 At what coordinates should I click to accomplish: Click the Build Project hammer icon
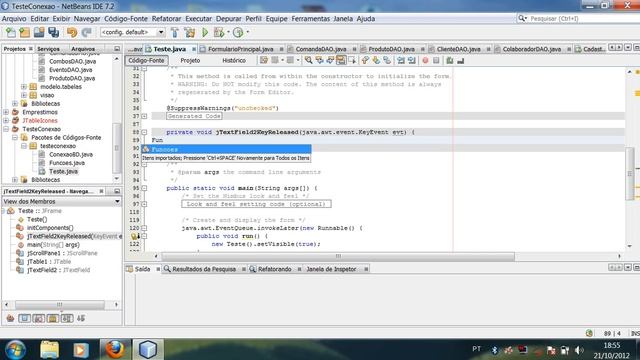pyautogui.click(x=175, y=32)
